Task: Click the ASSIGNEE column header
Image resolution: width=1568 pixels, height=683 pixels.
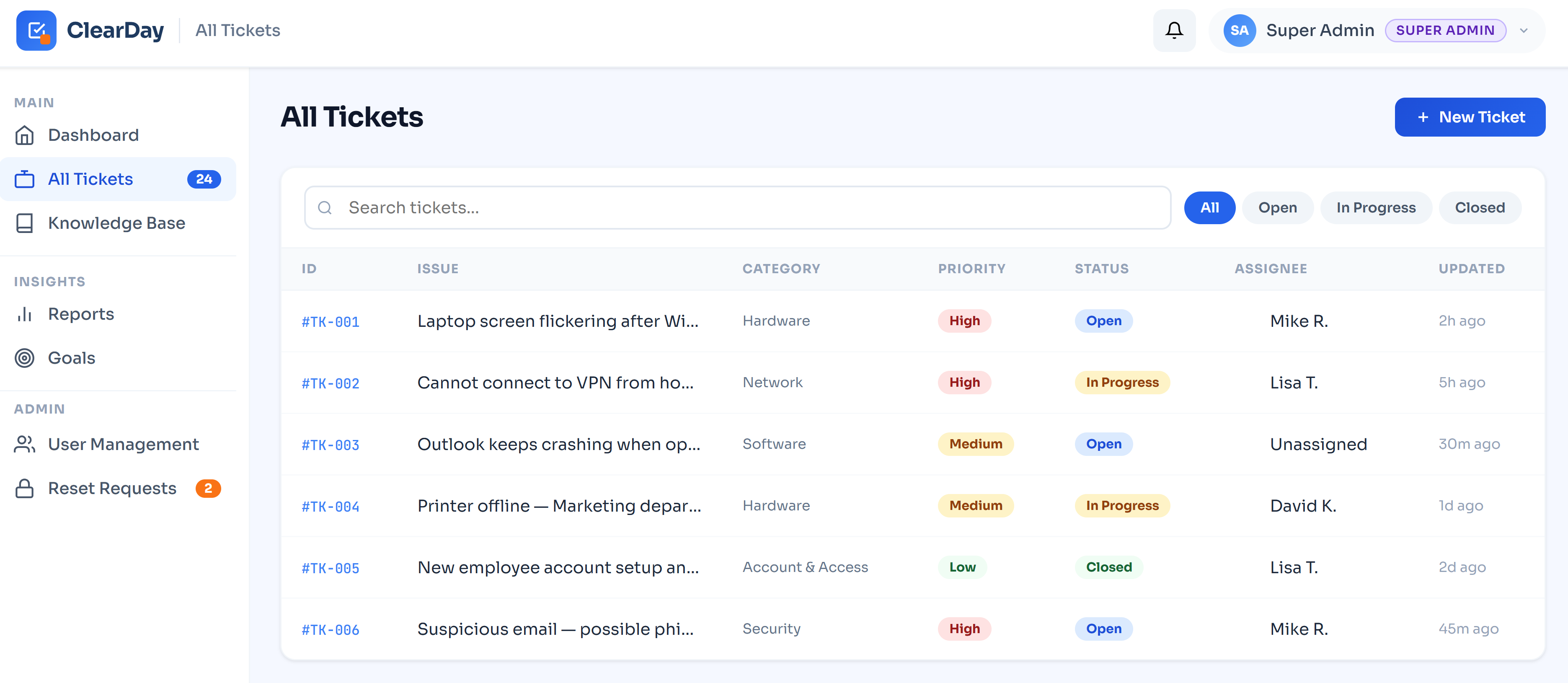Action: 1270,269
